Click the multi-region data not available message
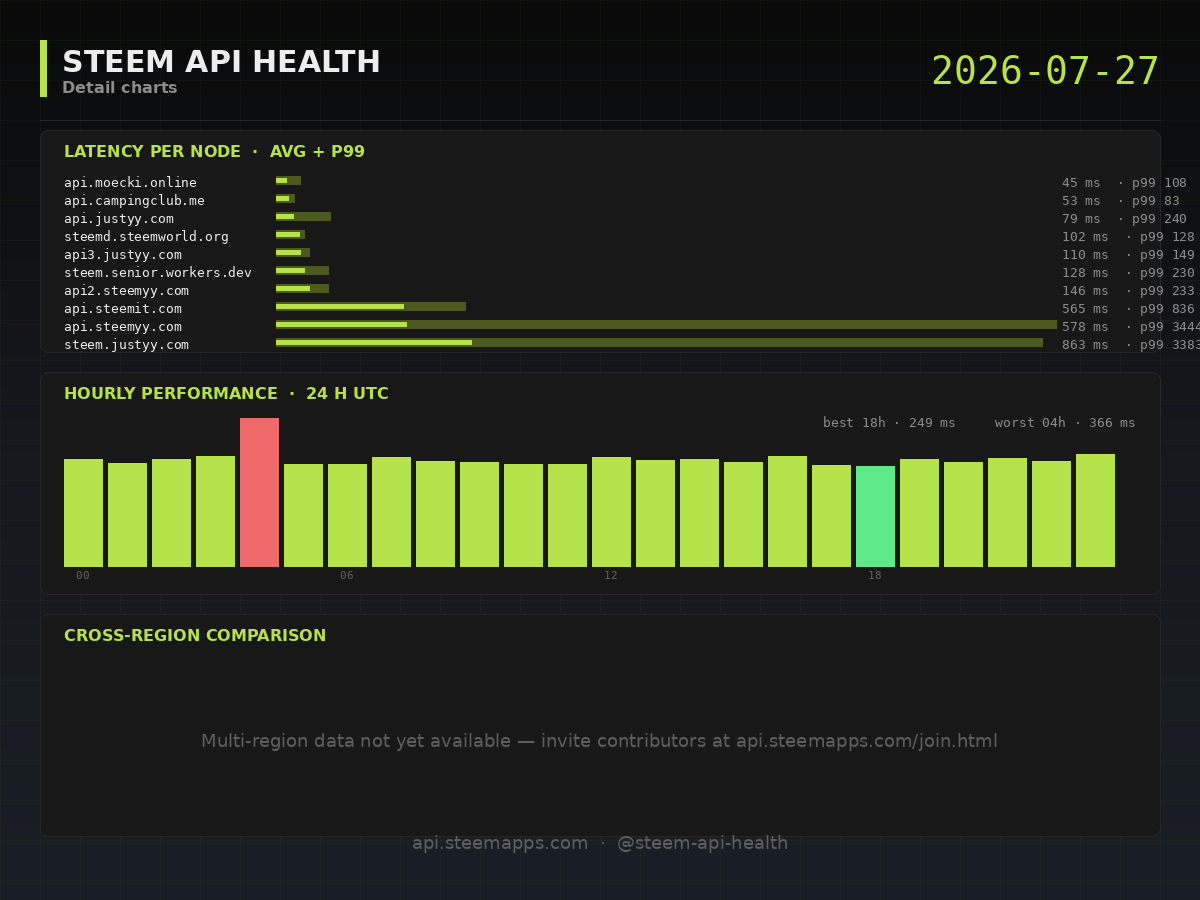This screenshot has width=1200, height=900. point(599,741)
